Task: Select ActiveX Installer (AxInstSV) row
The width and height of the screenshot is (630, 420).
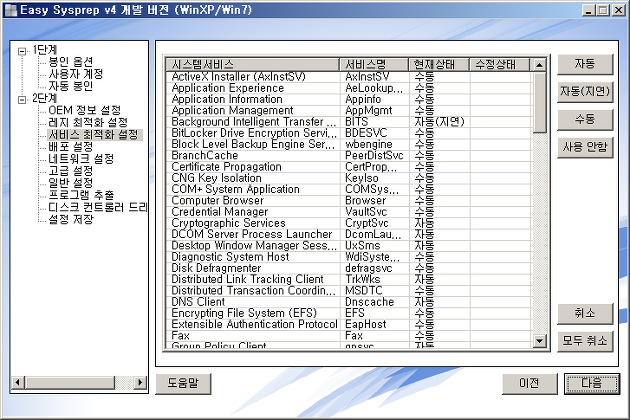Action: 348,77
